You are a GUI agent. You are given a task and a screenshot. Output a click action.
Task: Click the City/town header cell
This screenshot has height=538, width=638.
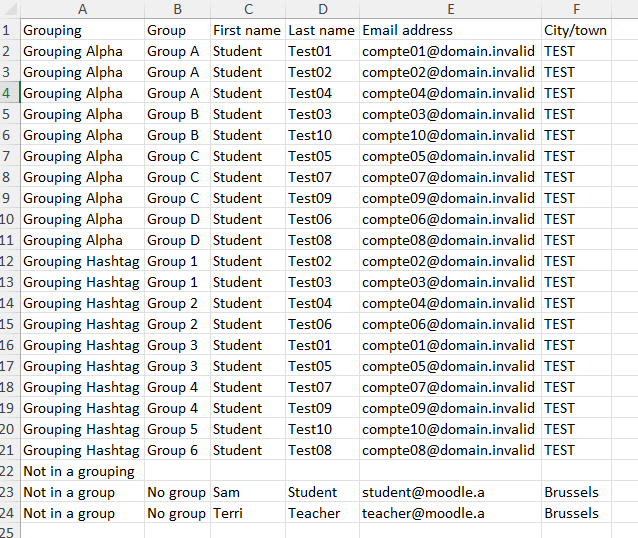pos(576,30)
